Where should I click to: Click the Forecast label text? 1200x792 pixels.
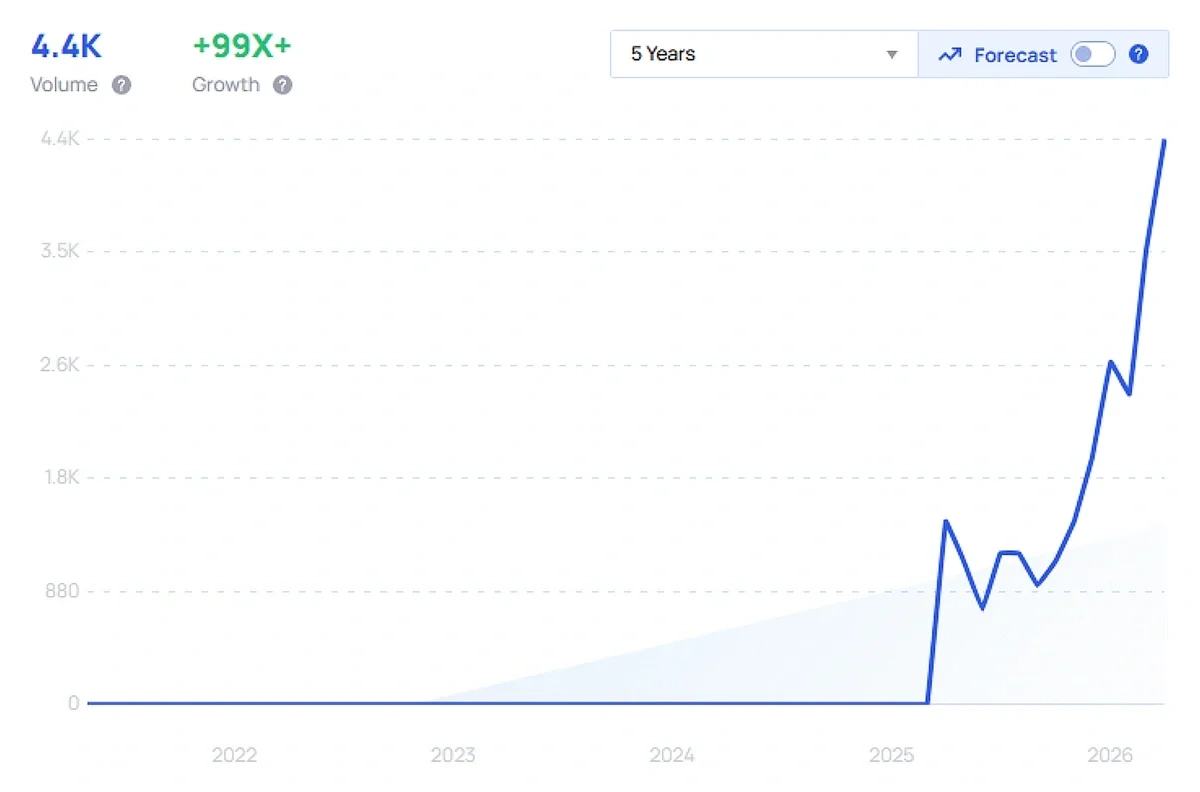coord(1015,55)
